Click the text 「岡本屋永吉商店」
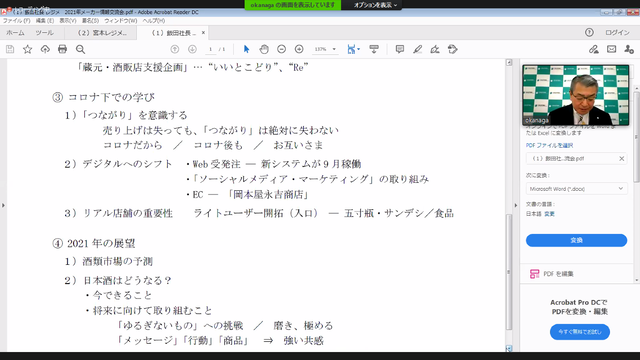The height and width of the screenshot is (360, 640). point(268,195)
